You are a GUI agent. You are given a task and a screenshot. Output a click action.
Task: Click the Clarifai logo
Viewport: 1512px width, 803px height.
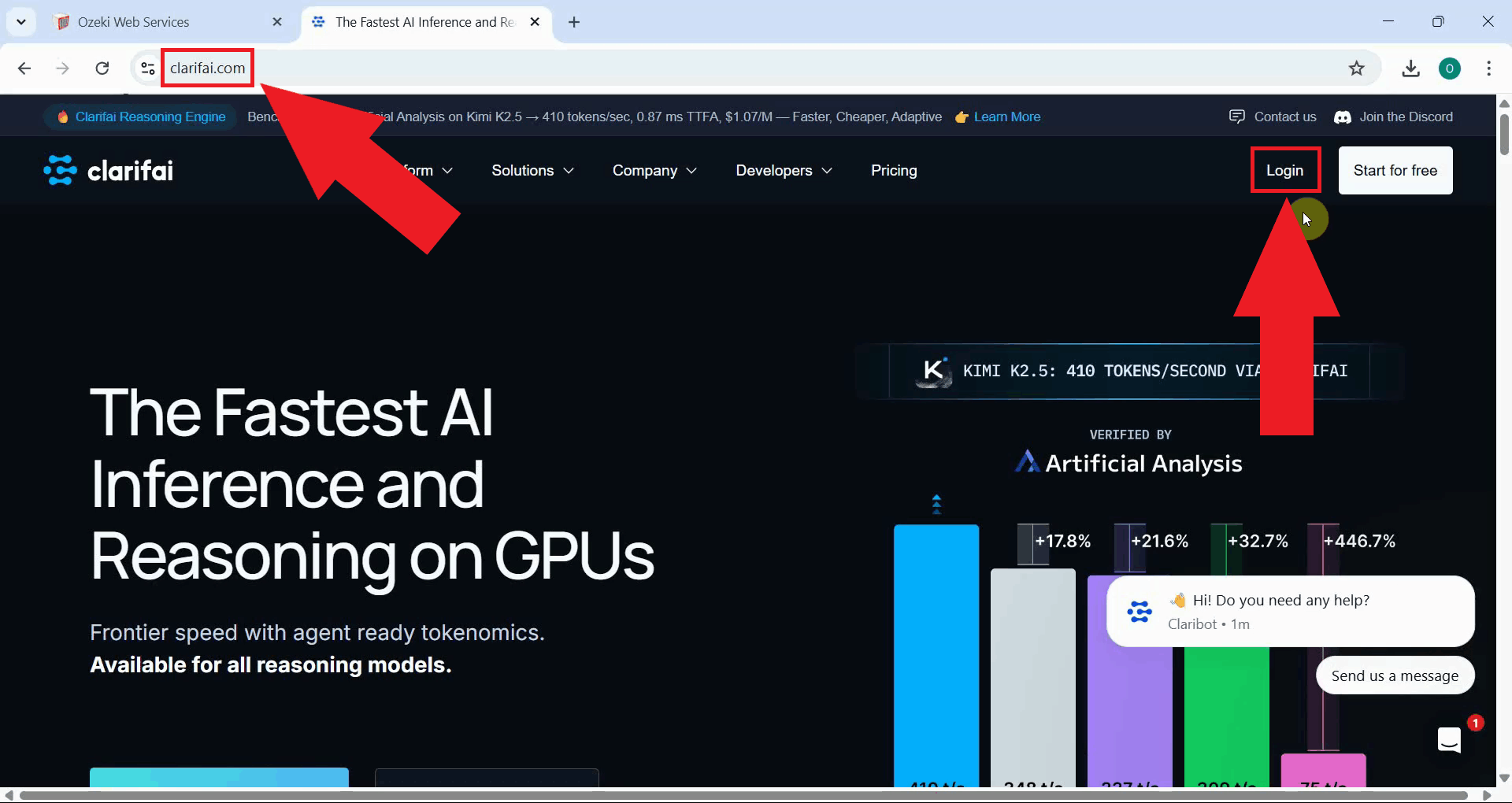(x=108, y=170)
